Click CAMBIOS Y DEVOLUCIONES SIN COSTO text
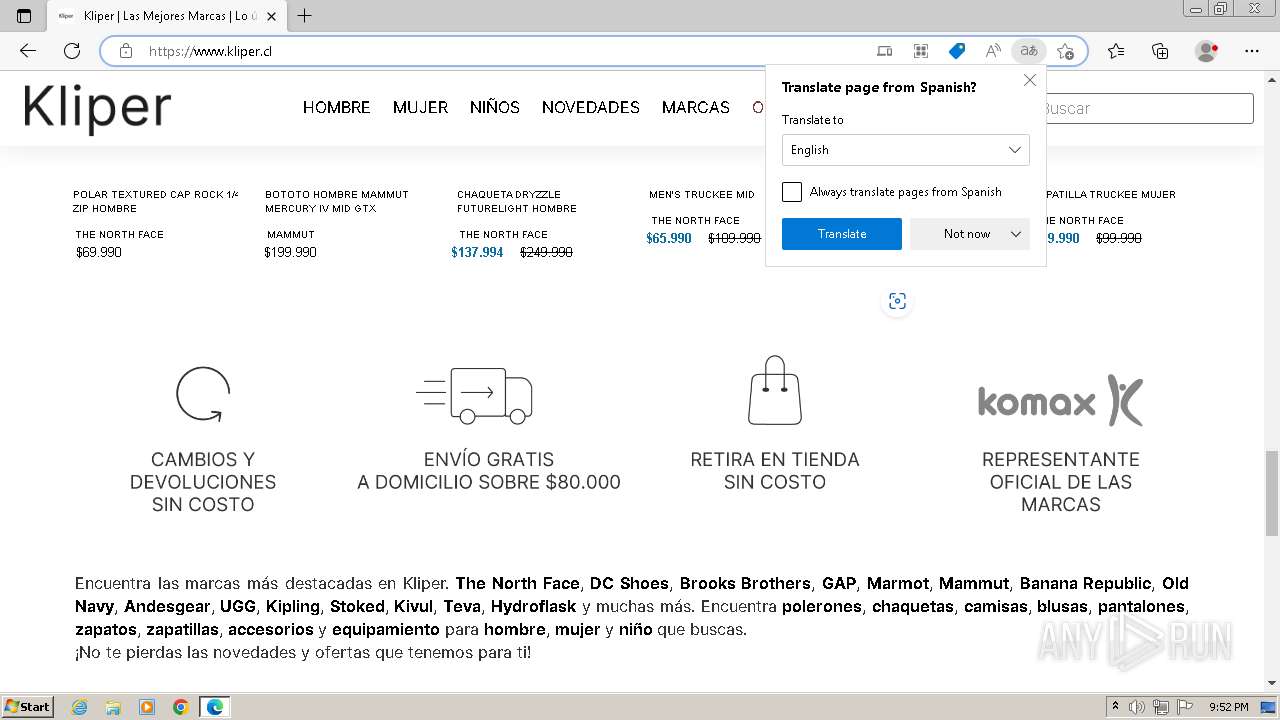The image size is (1280, 720). tap(203, 482)
